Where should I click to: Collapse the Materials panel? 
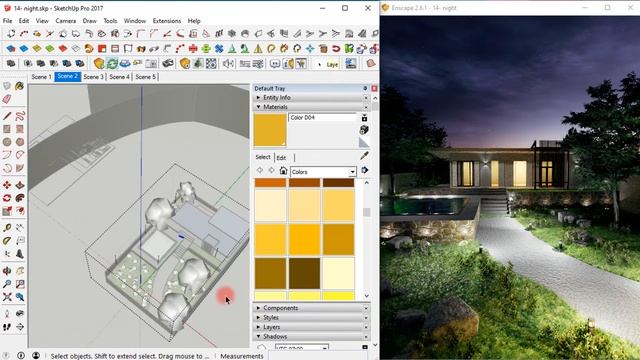point(311,107)
